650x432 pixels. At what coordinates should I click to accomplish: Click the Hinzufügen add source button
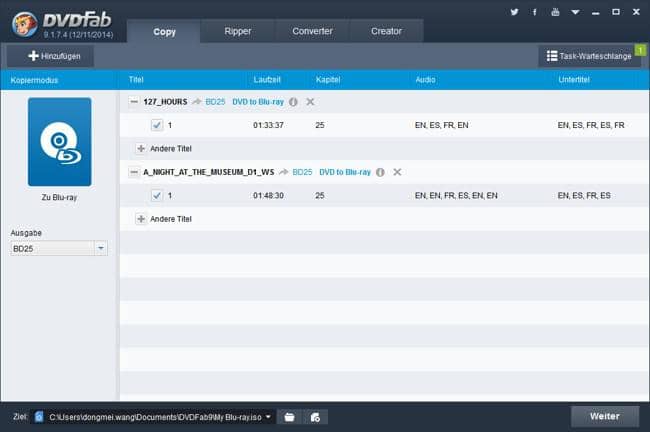tap(50, 56)
